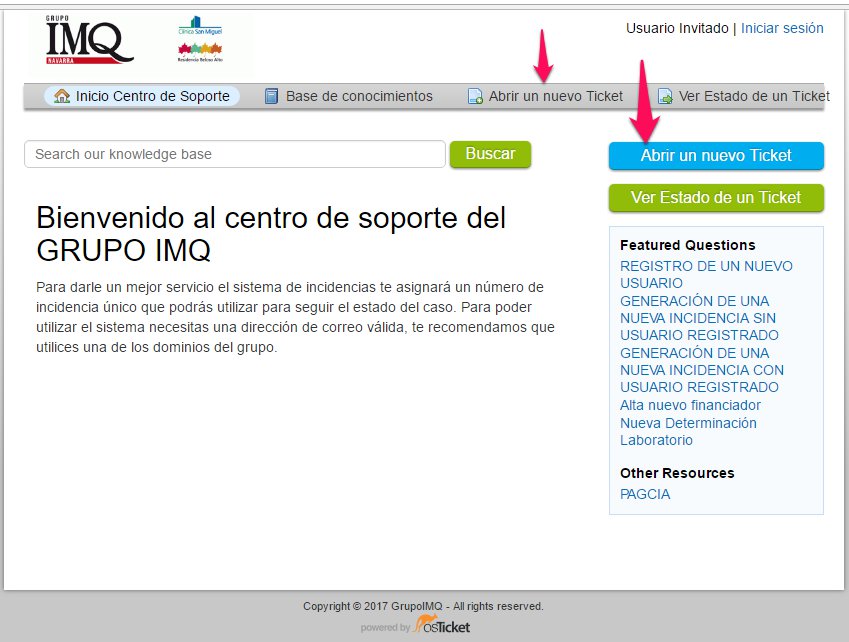Click the ticket status icon in navigation bar

tap(665, 97)
